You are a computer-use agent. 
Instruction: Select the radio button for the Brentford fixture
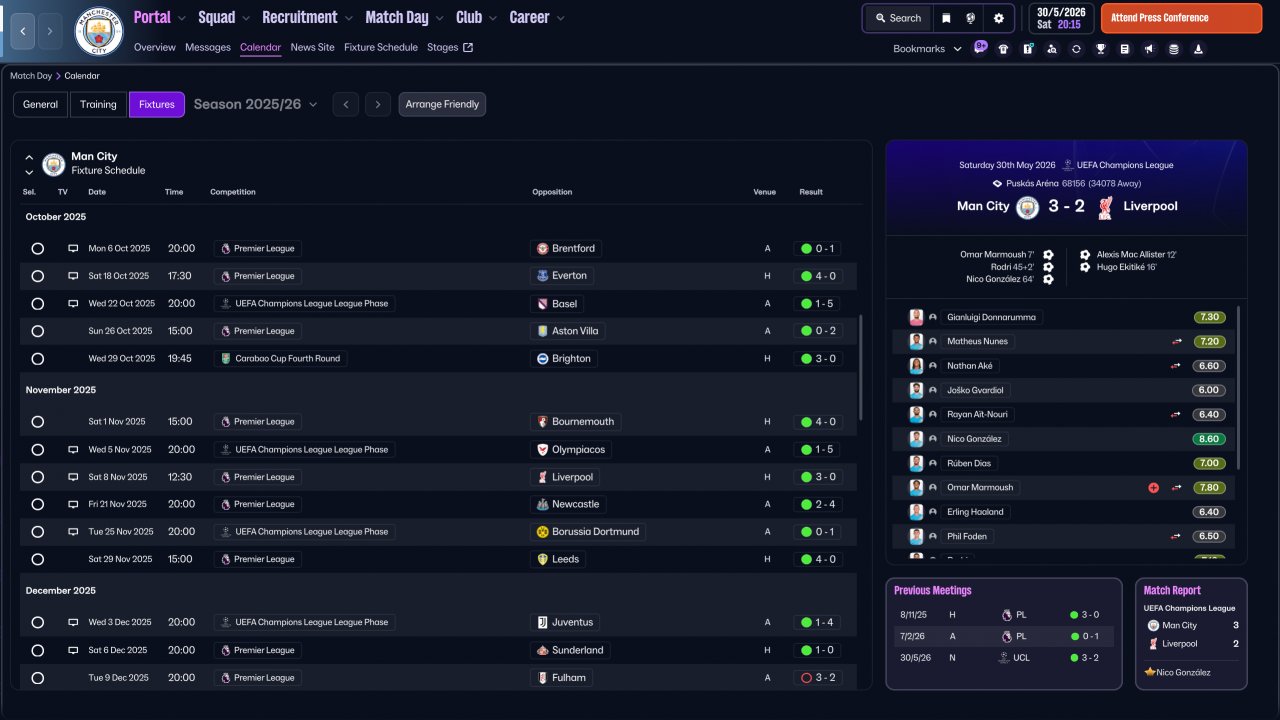pyautogui.click(x=38, y=248)
